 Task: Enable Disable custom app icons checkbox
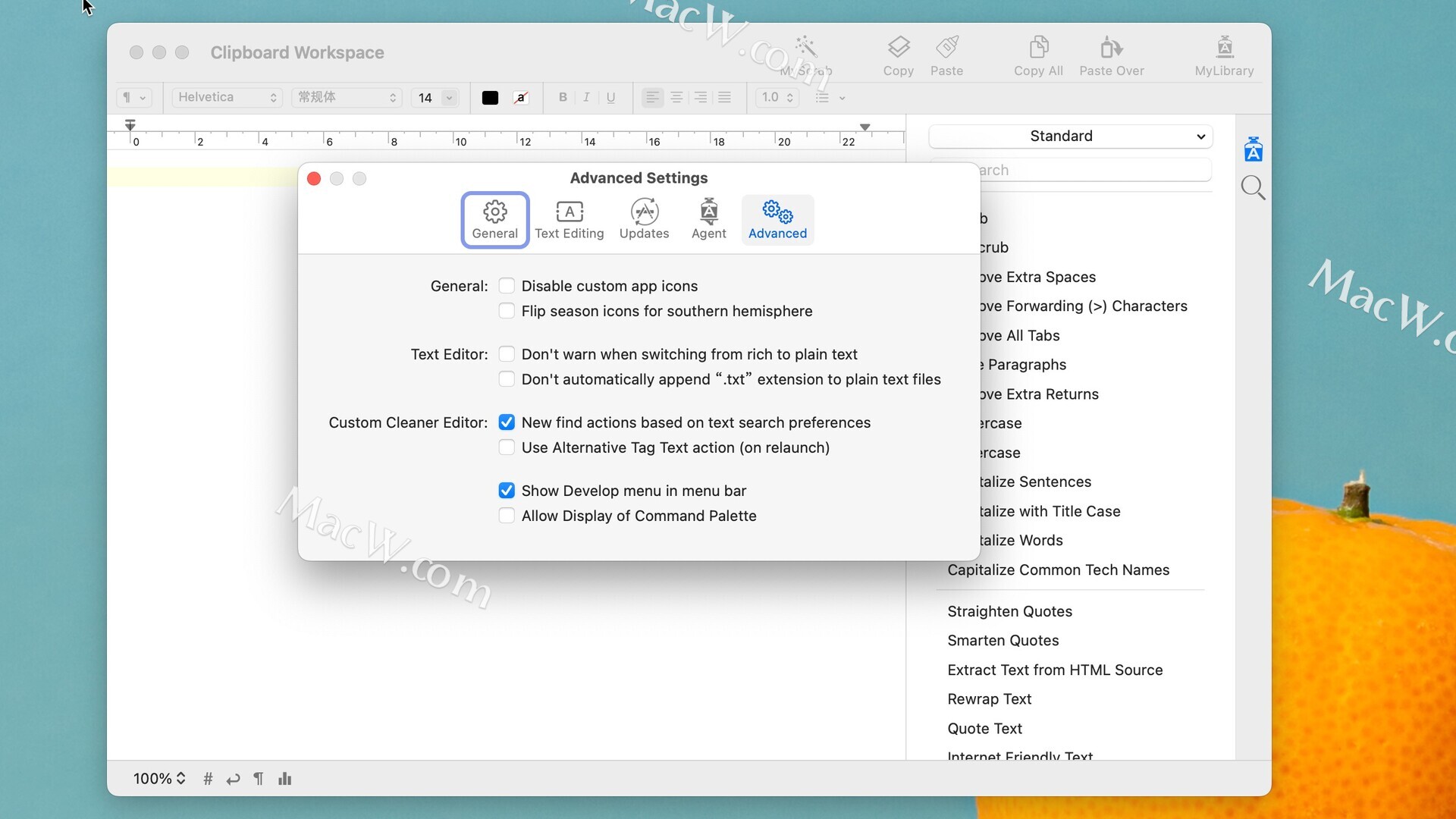pos(507,286)
